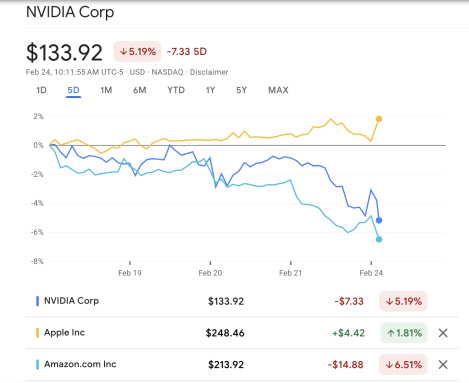
Task: Click the -$14.88 Amazon change value
Action: pyautogui.click(x=346, y=364)
